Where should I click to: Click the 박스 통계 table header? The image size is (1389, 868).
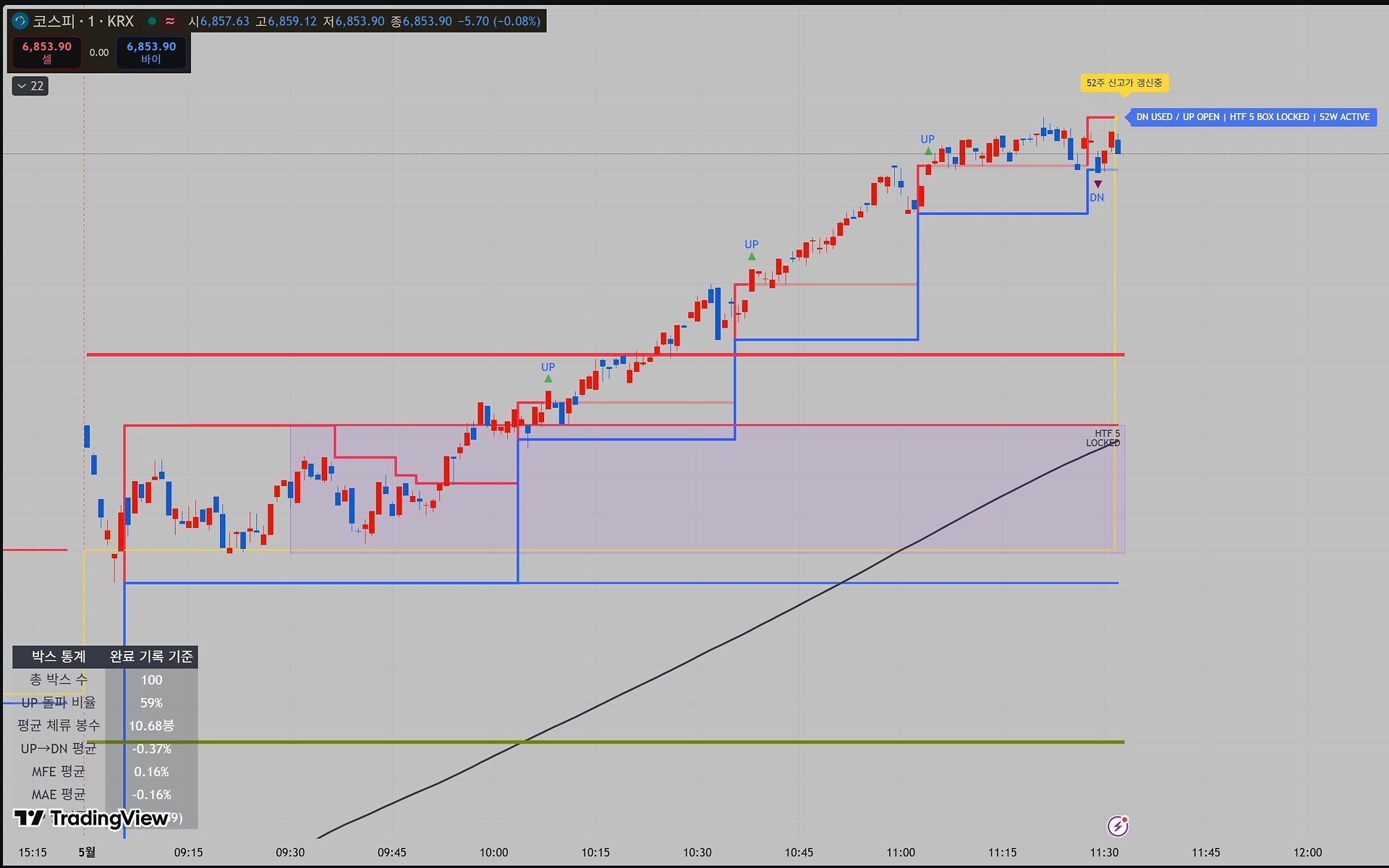tap(59, 657)
